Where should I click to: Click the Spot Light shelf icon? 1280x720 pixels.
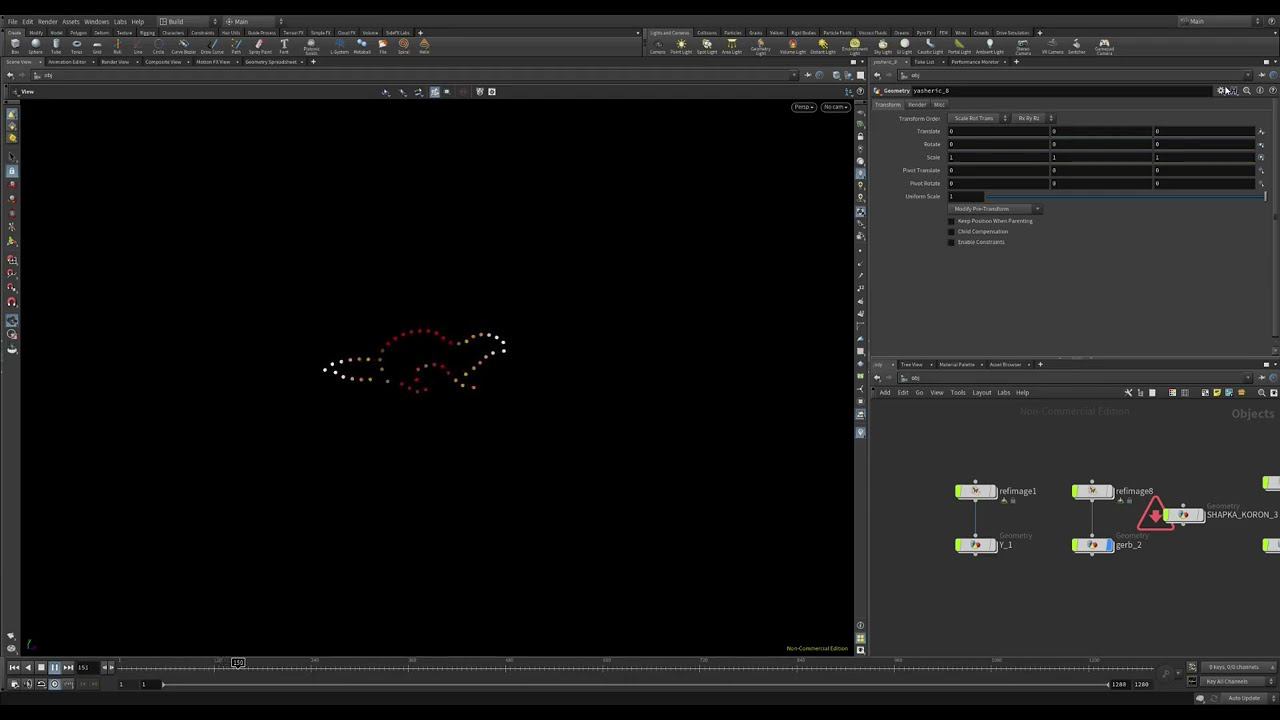point(707,46)
